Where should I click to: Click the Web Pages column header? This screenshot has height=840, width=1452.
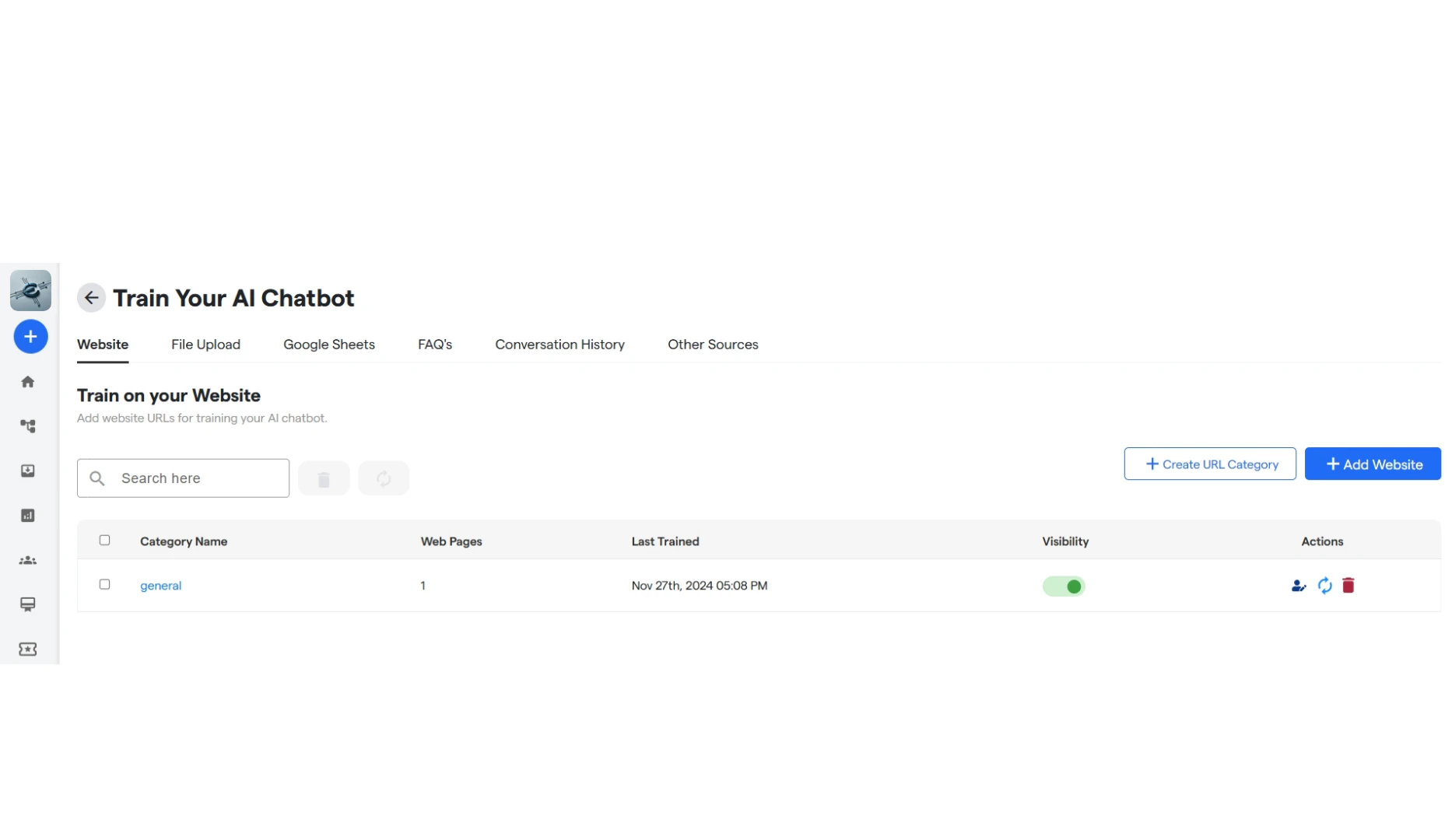(x=451, y=541)
